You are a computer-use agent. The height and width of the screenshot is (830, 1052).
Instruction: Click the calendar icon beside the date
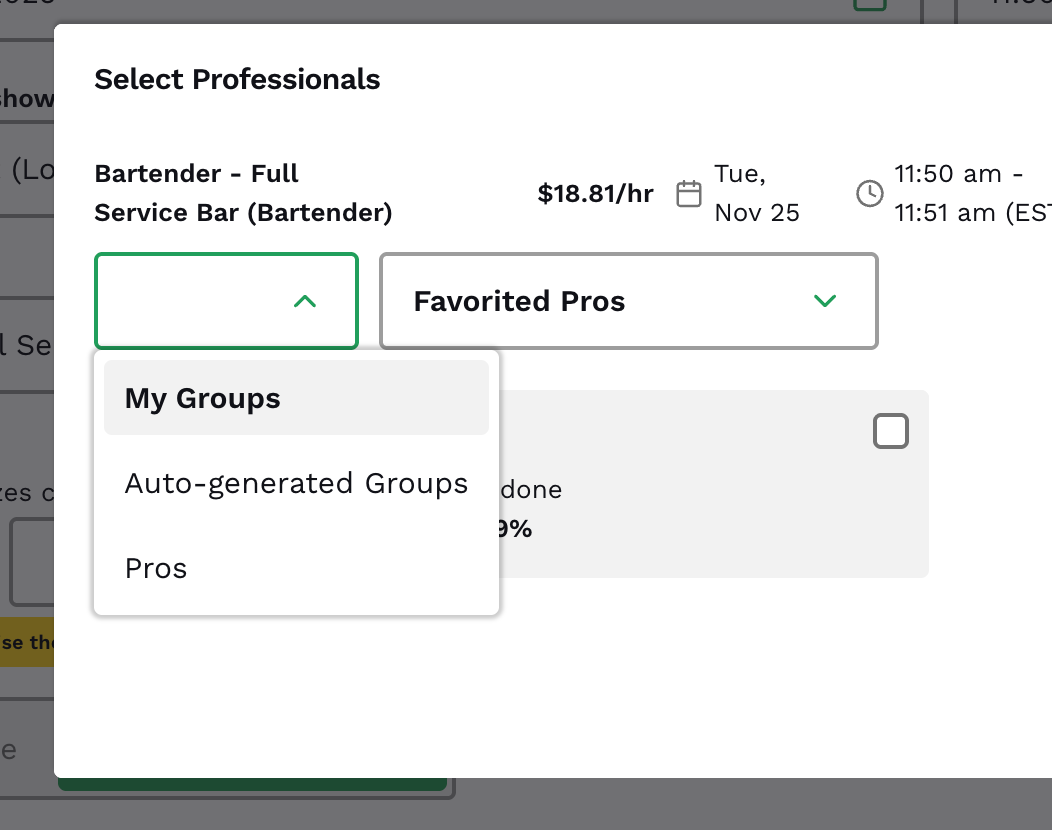(x=689, y=193)
